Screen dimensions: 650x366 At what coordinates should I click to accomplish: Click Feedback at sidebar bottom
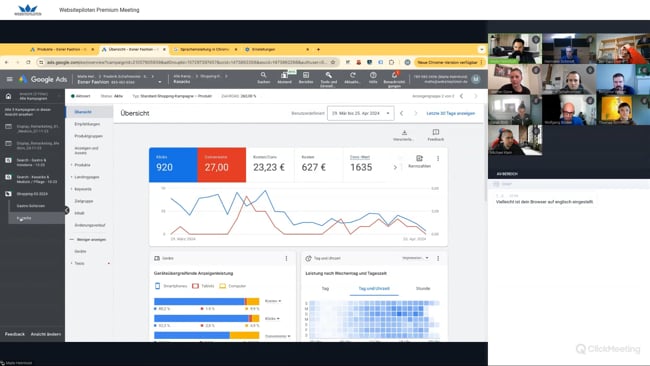[15, 334]
